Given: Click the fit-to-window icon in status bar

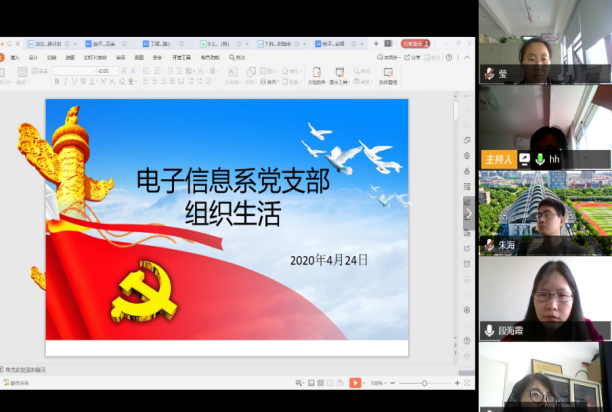Looking at the screenshot, I should point(466,383).
